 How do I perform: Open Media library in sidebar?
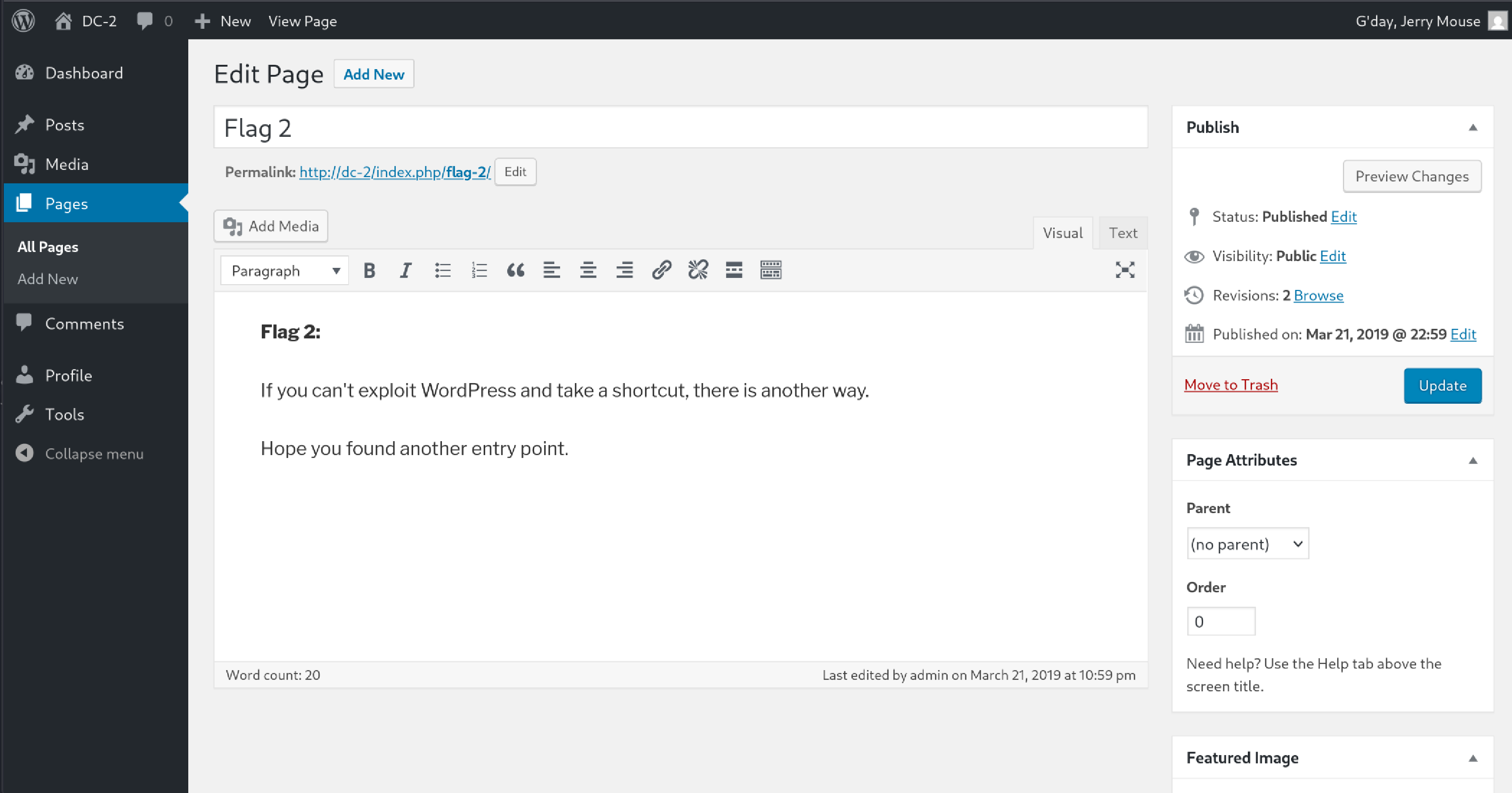coord(67,164)
